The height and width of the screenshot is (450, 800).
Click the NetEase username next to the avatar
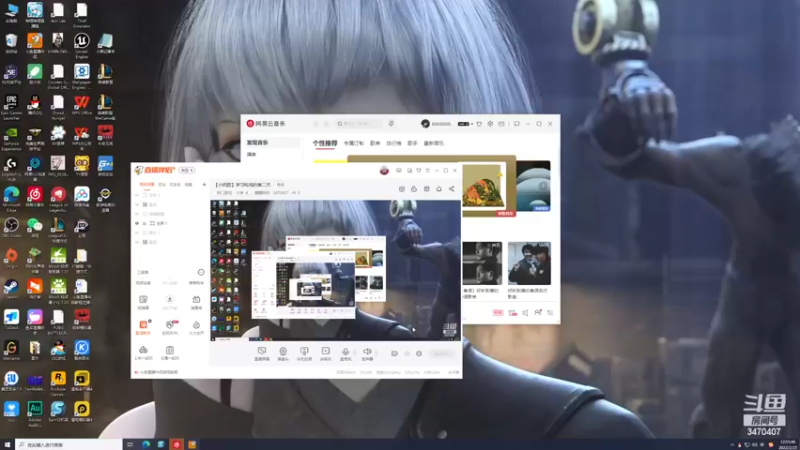pos(442,124)
